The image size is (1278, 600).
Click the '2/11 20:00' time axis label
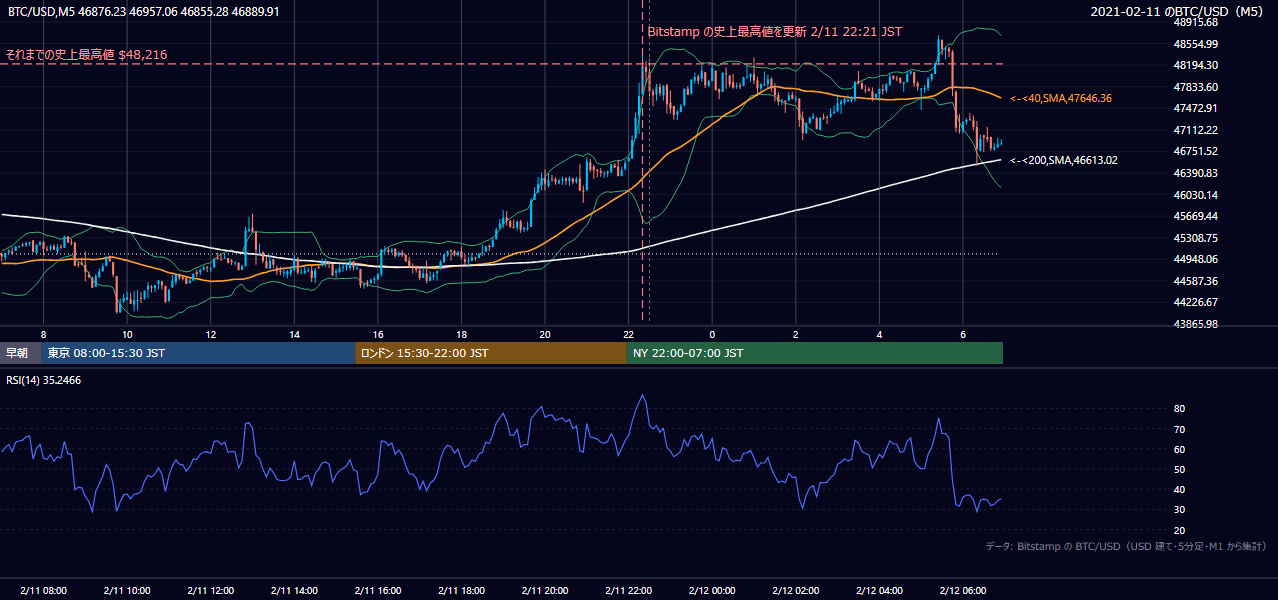(544, 590)
